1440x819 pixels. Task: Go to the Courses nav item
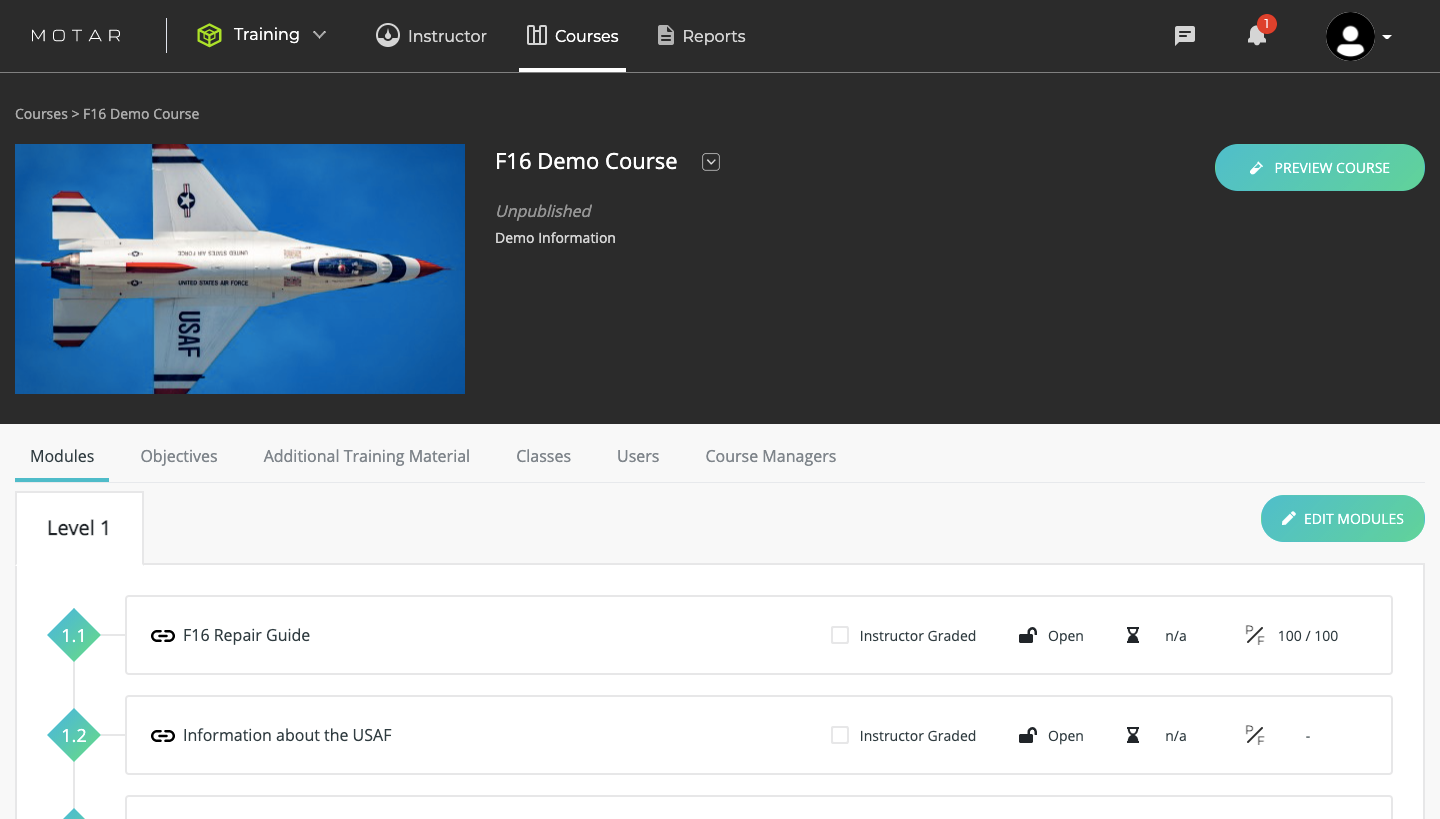click(x=572, y=36)
